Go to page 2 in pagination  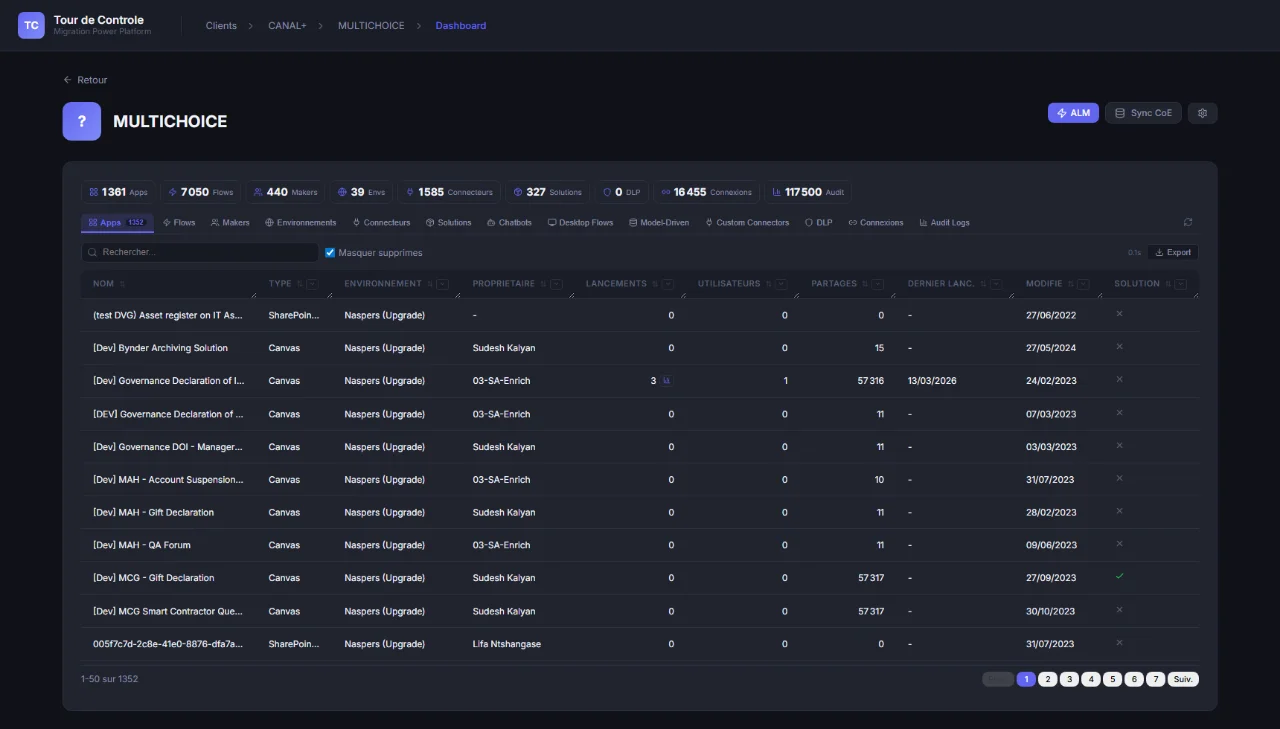point(1047,679)
